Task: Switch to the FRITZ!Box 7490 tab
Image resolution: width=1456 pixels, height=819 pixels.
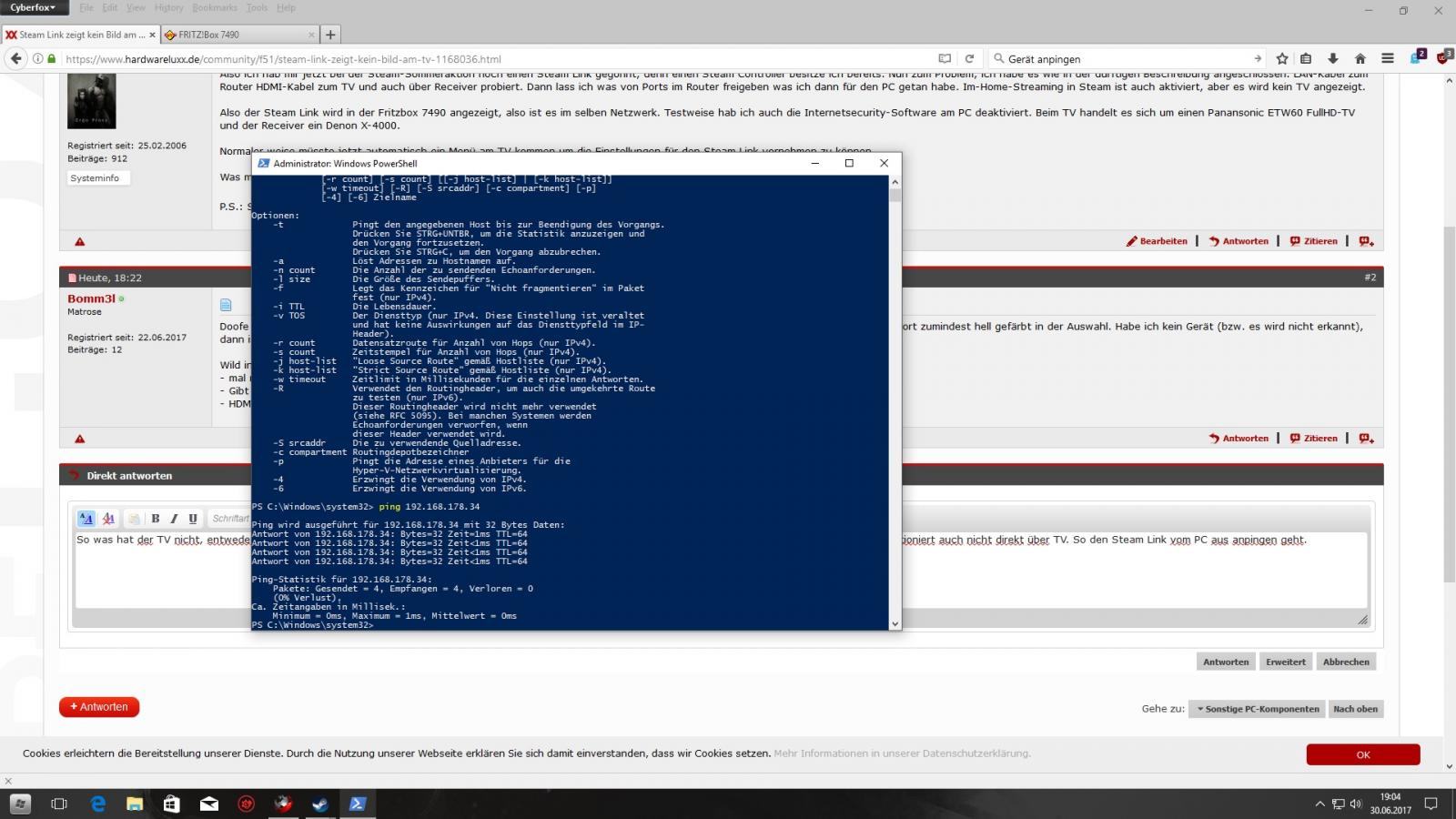Action: [232, 35]
